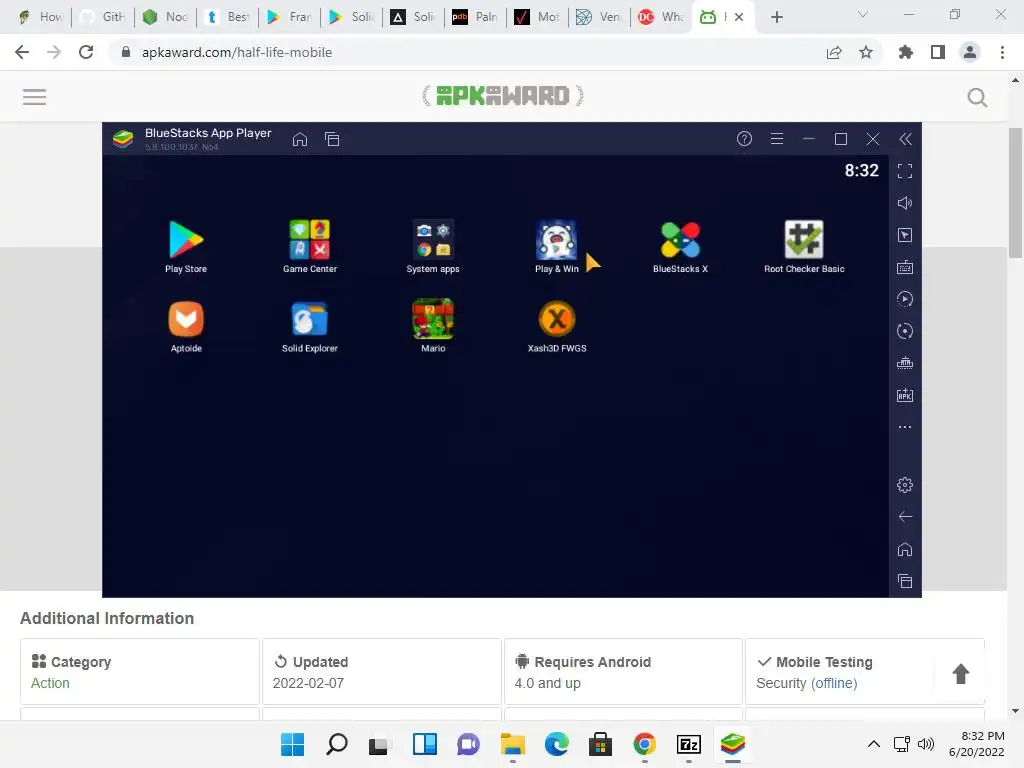Open File Explorer from taskbar
Image resolution: width=1024 pixels, height=768 pixels.
513,744
